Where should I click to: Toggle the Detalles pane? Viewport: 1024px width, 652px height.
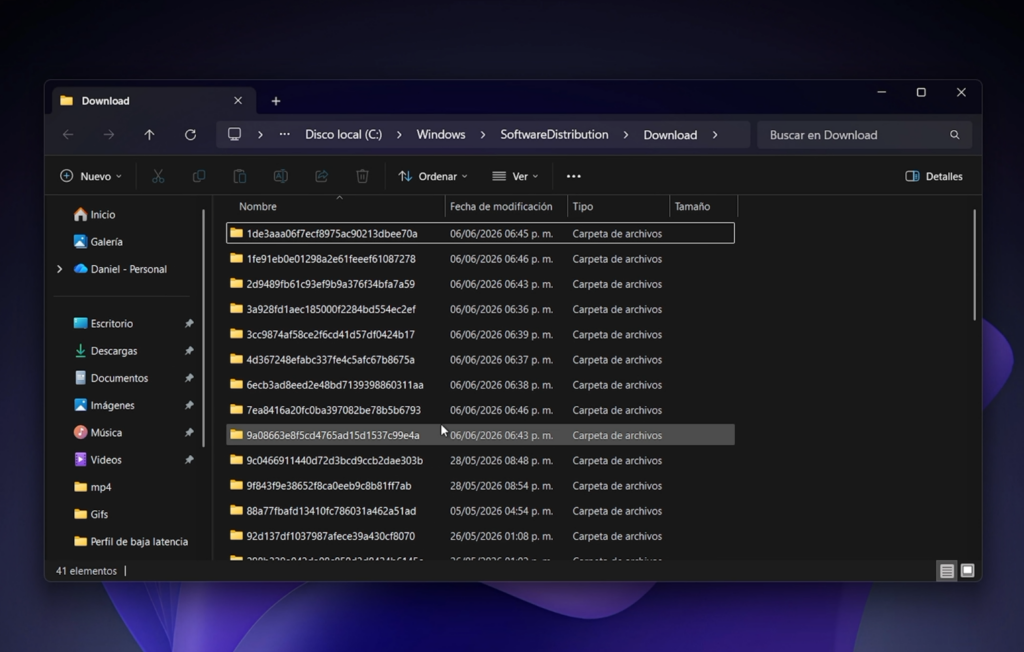(x=934, y=176)
